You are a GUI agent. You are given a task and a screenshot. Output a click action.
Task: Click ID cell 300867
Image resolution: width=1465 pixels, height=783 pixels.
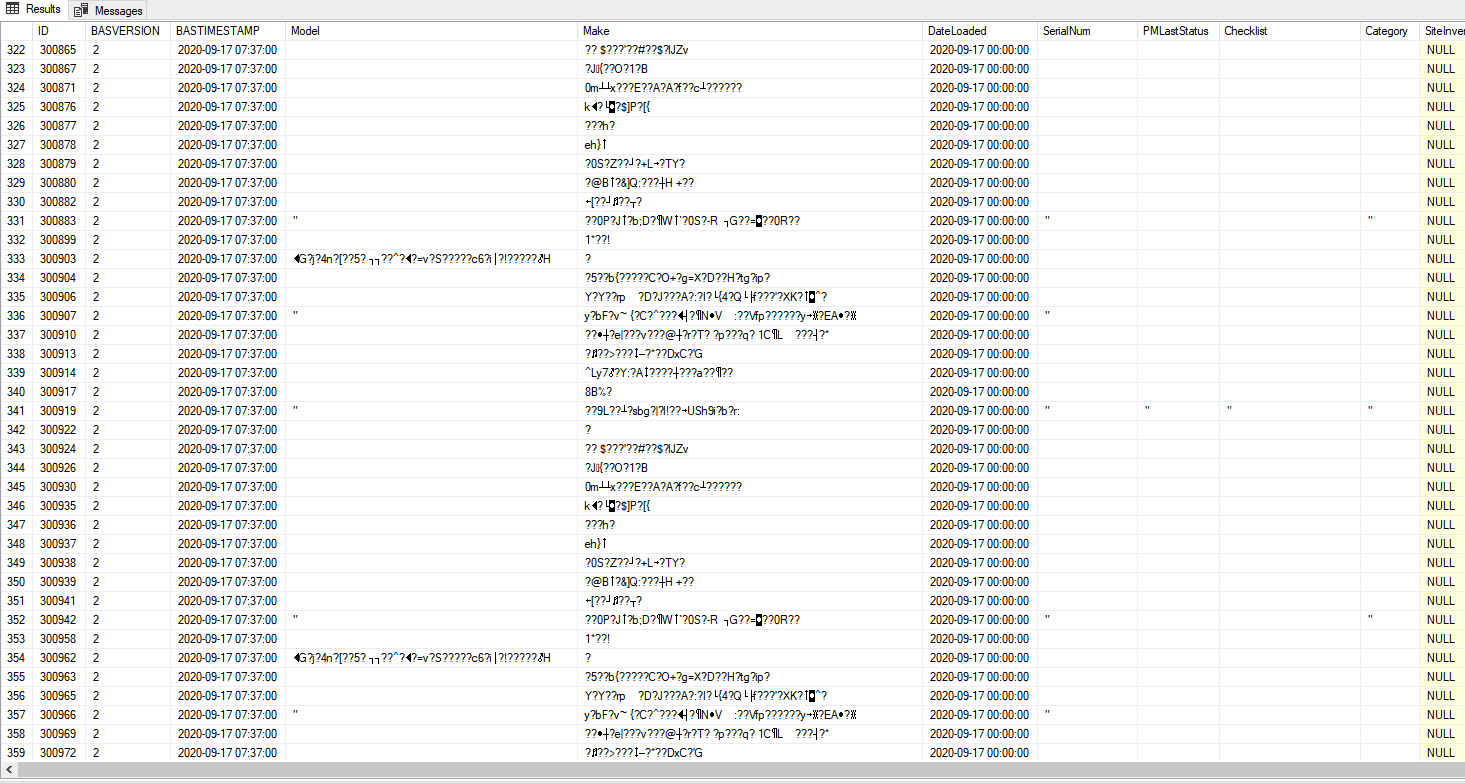coord(60,69)
